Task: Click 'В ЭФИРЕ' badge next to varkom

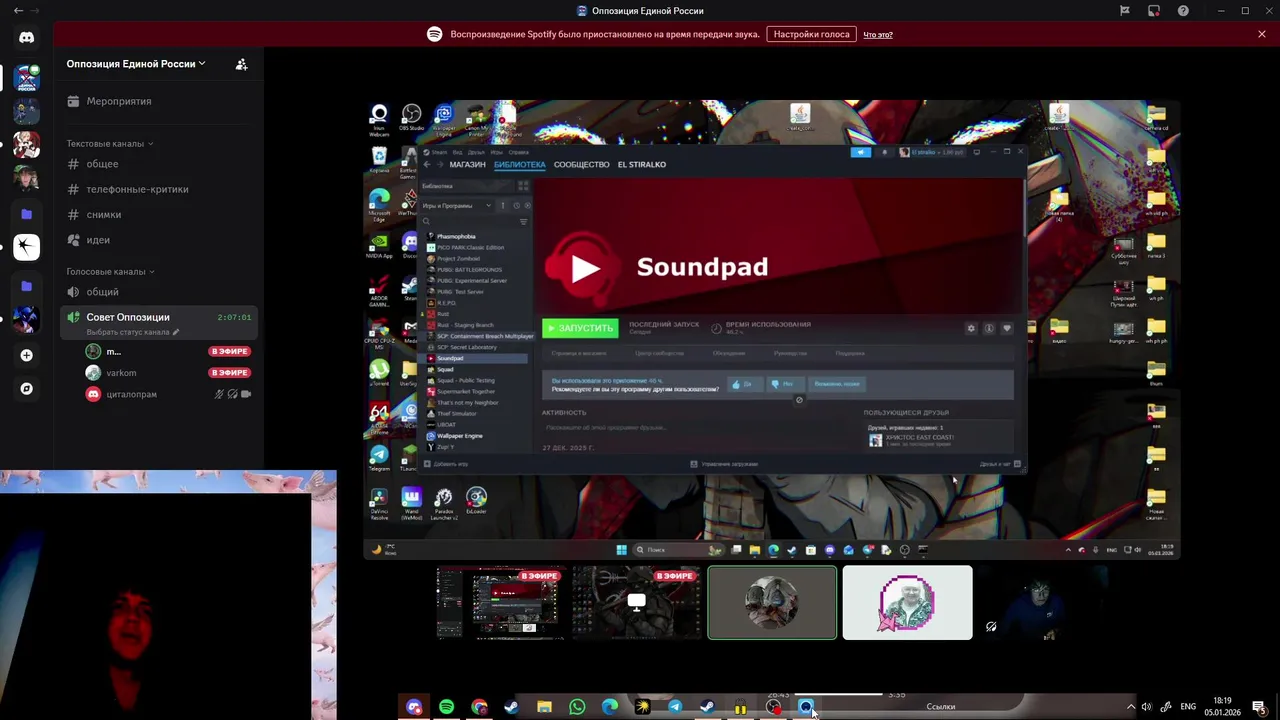Action: (x=229, y=373)
